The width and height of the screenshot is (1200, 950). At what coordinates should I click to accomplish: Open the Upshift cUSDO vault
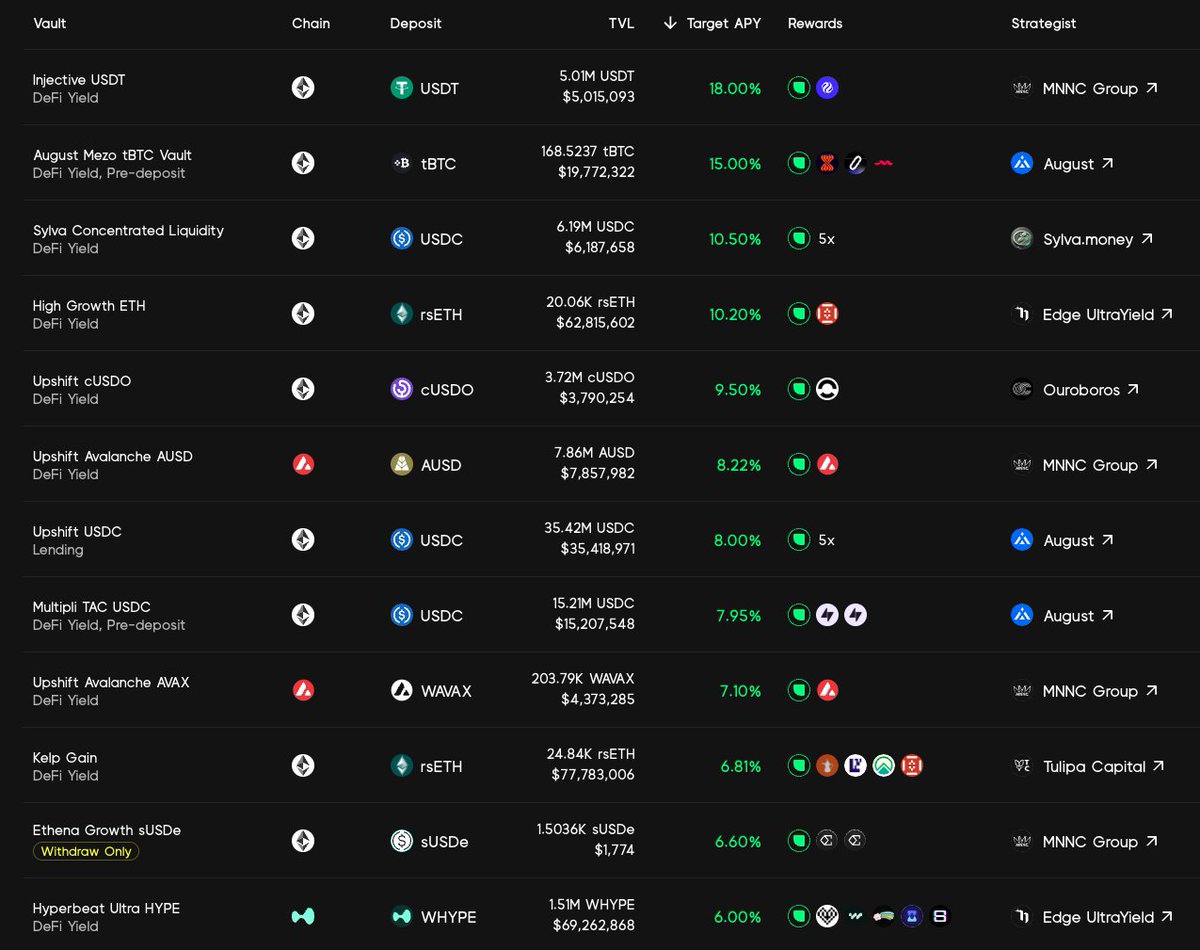[82, 381]
